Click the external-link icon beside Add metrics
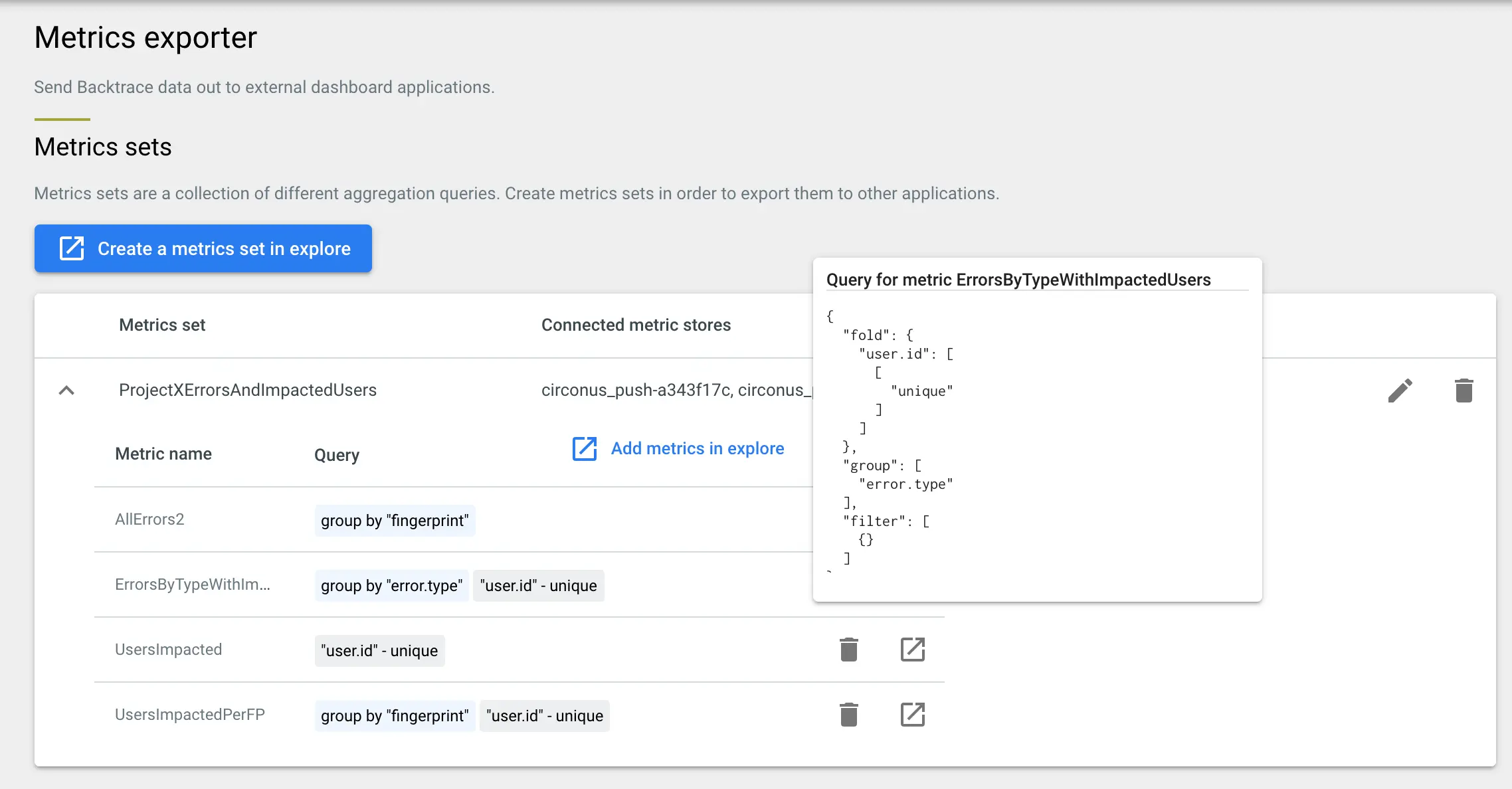This screenshot has height=789, width=1512. (x=585, y=449)
